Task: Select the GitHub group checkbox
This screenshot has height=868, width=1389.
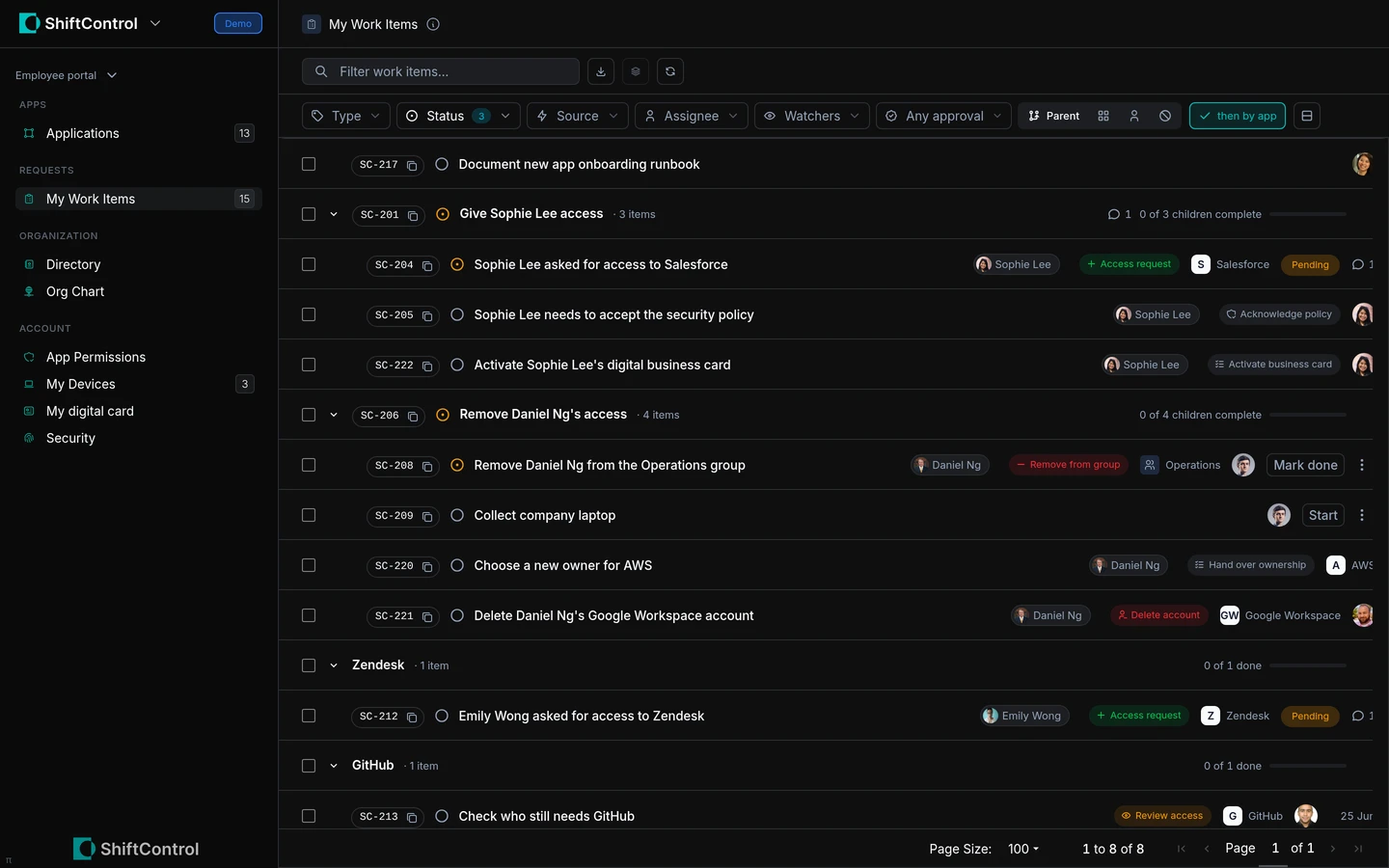Action: click(309, 766)
